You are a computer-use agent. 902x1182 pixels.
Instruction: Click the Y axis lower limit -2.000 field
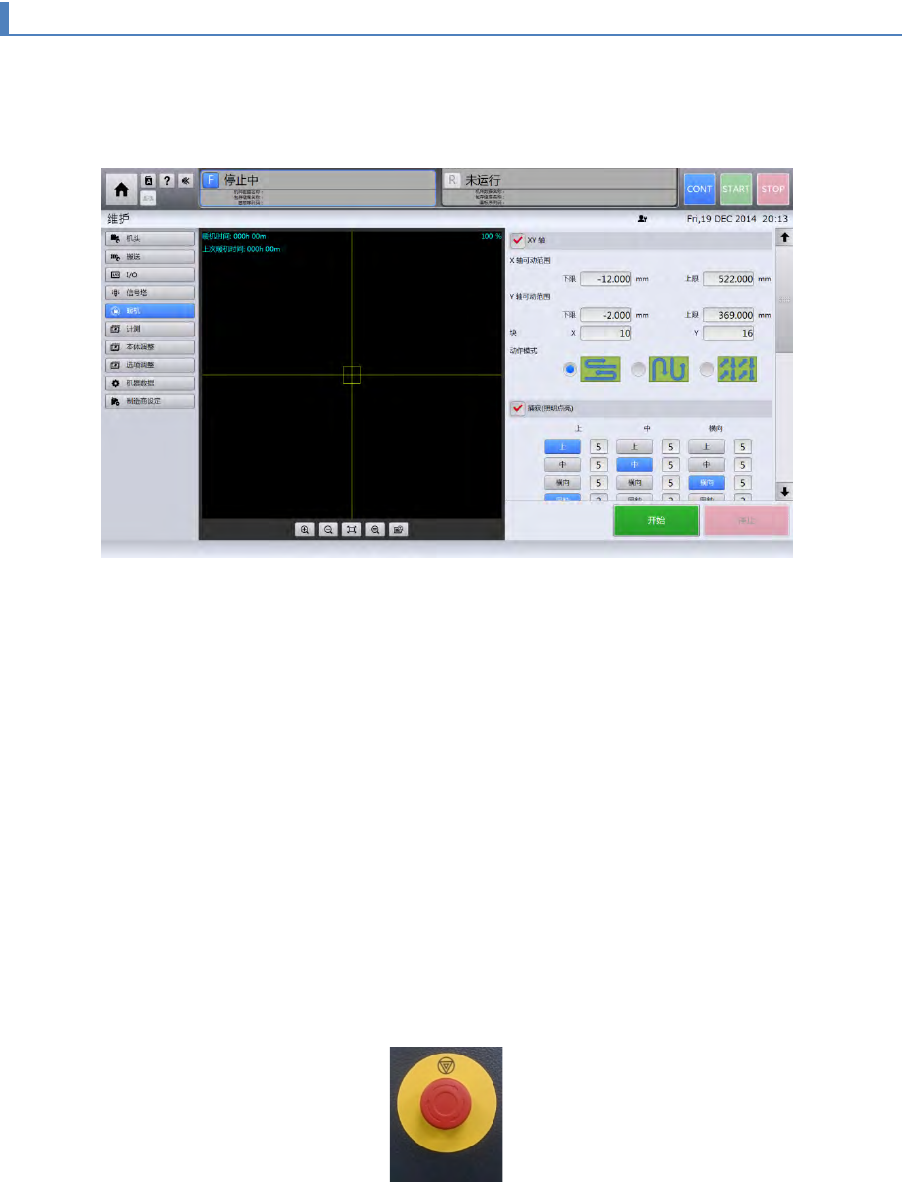(x=606, y=315)
